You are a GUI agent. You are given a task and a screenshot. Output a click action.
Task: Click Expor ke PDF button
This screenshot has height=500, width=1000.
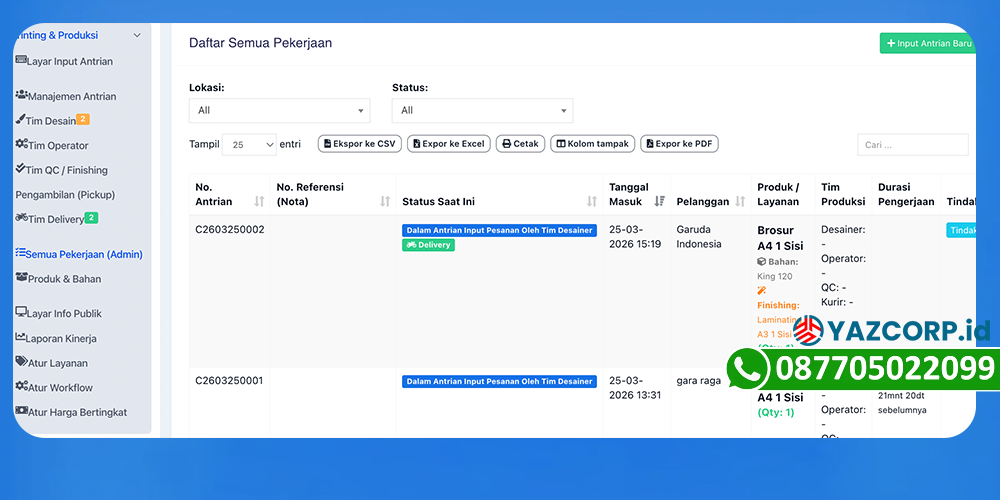679,144
